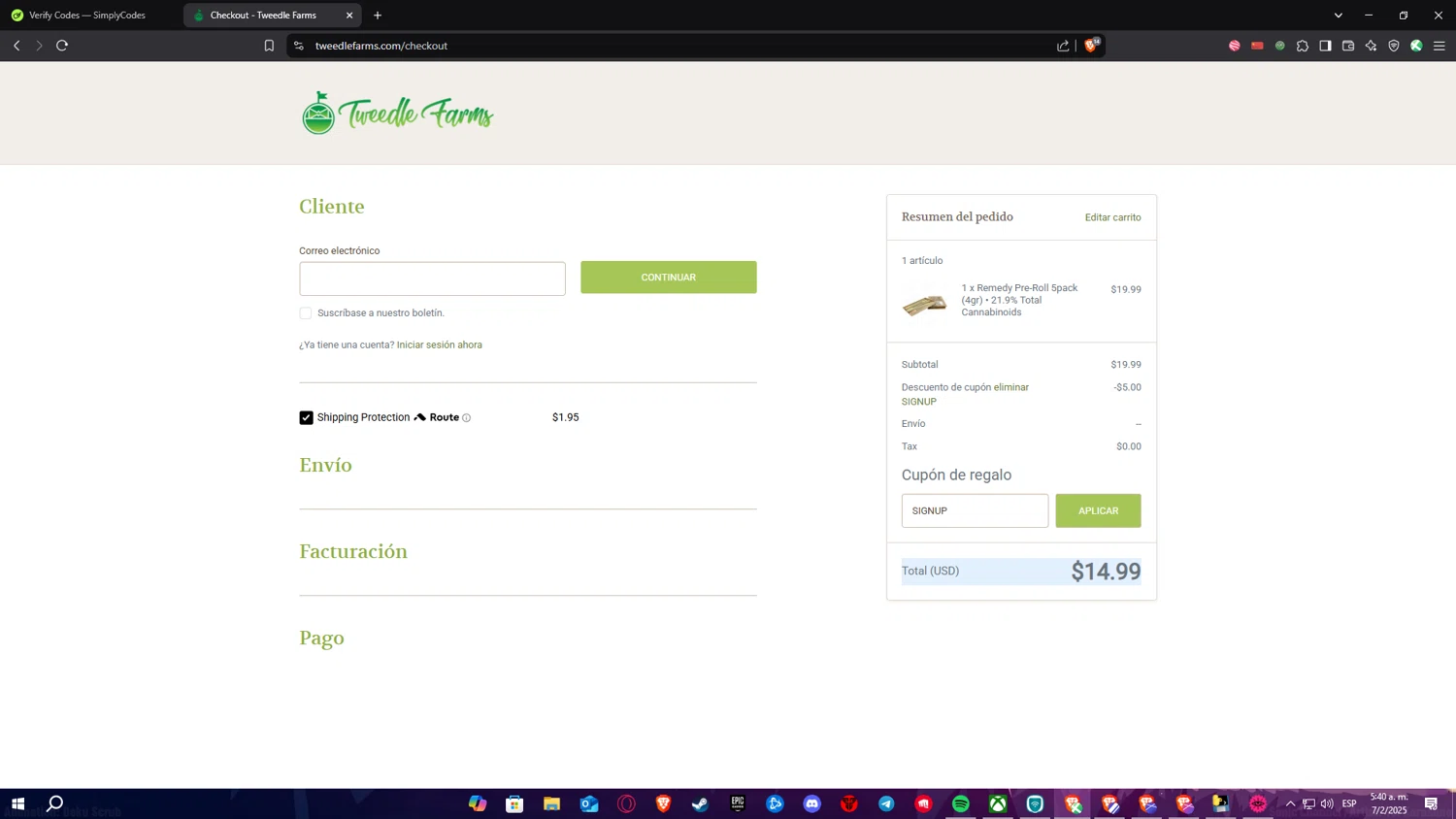Go back with the browser back arrow
1456x819 pixels.
[17, 46]
